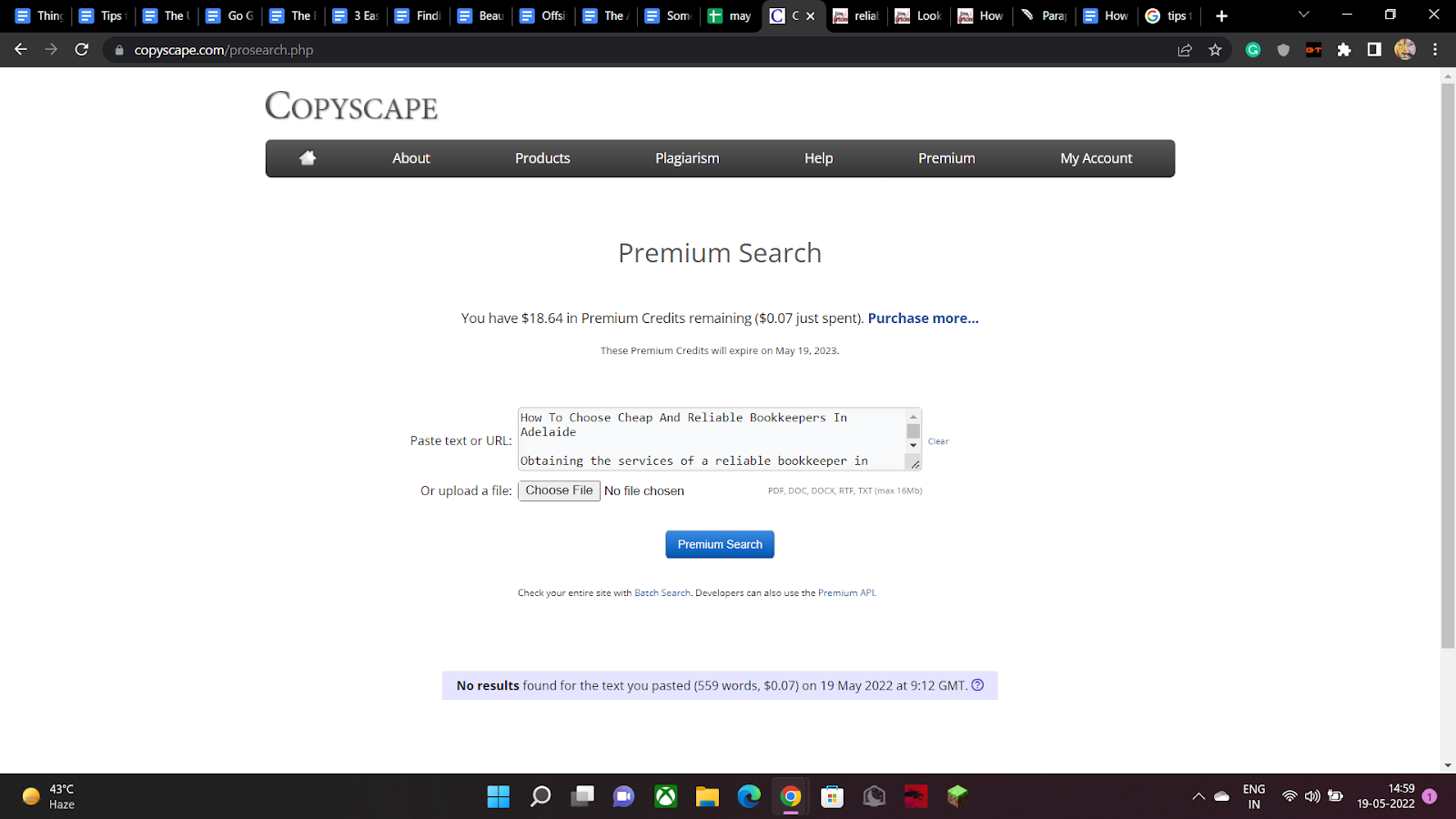
Task: Open Xbox app from the taskbar
Action: 666,797
